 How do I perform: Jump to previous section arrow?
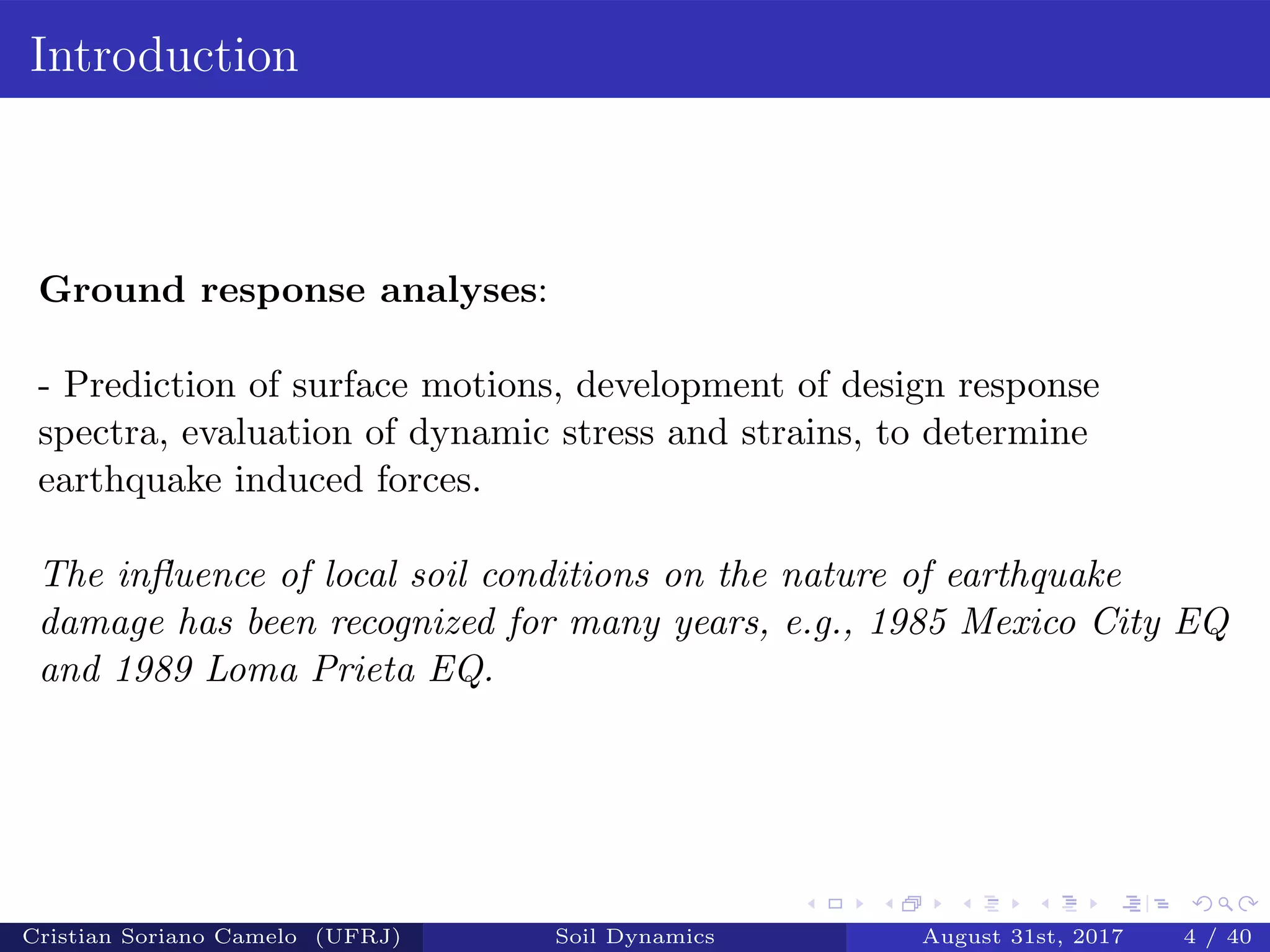pos(1046,904)
